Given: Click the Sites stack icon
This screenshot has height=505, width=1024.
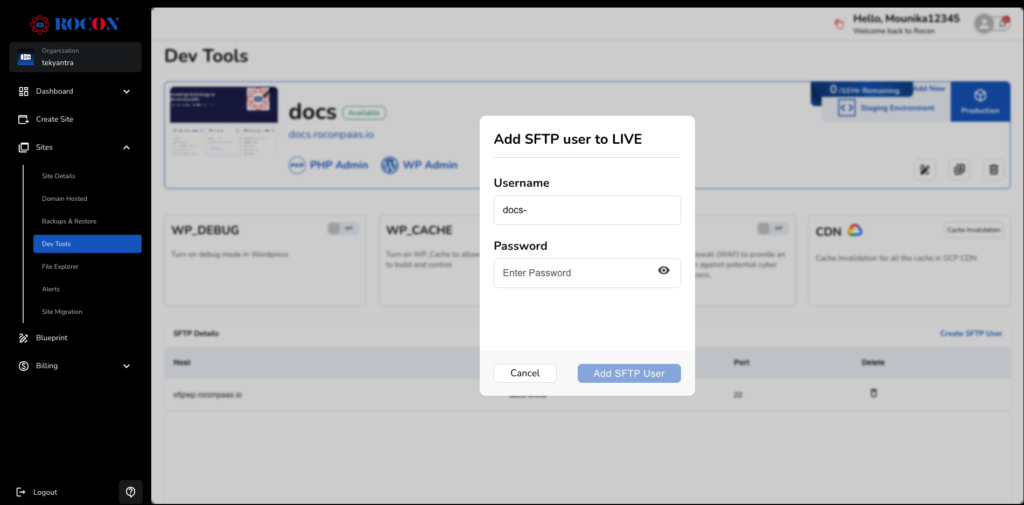Looking at the screenshot, I should point(24,148).
